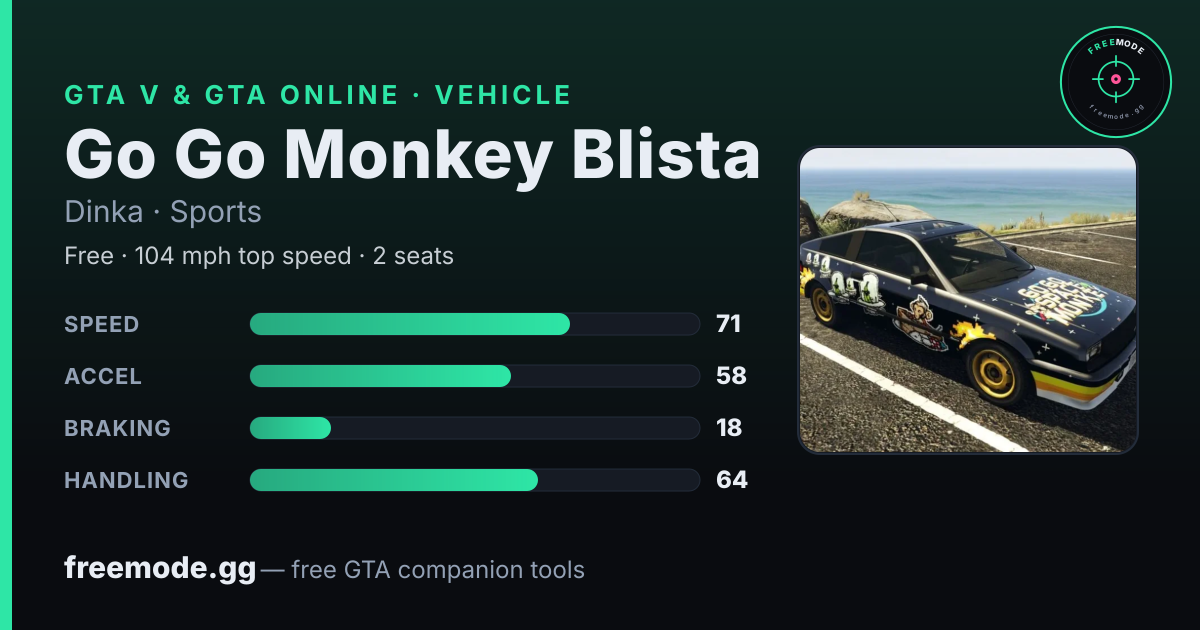The image size is (1200, 630).
Task: Click the Accel stat bar
Action: 474,376
